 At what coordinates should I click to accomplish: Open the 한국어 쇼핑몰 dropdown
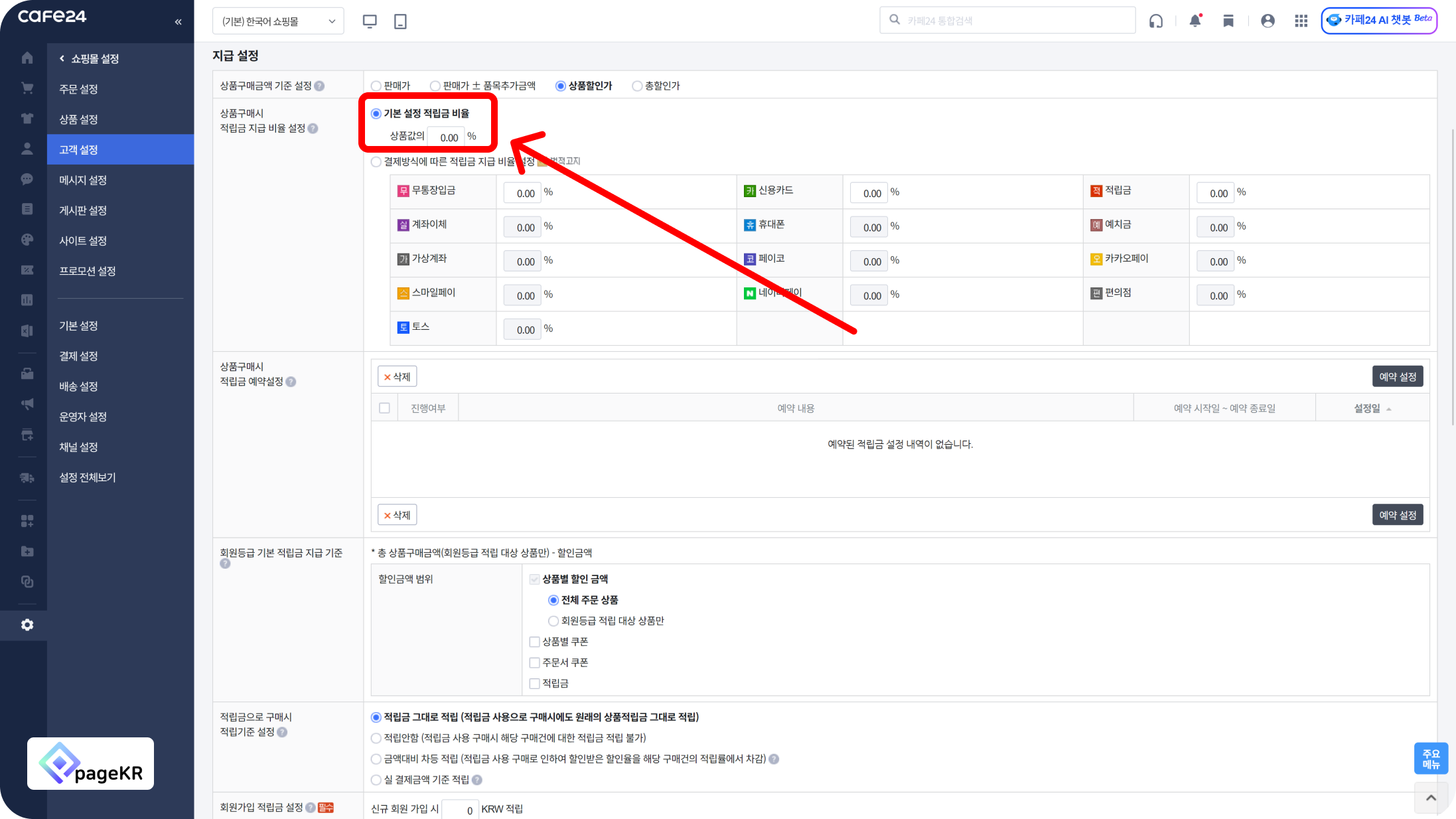click(278, 21)
